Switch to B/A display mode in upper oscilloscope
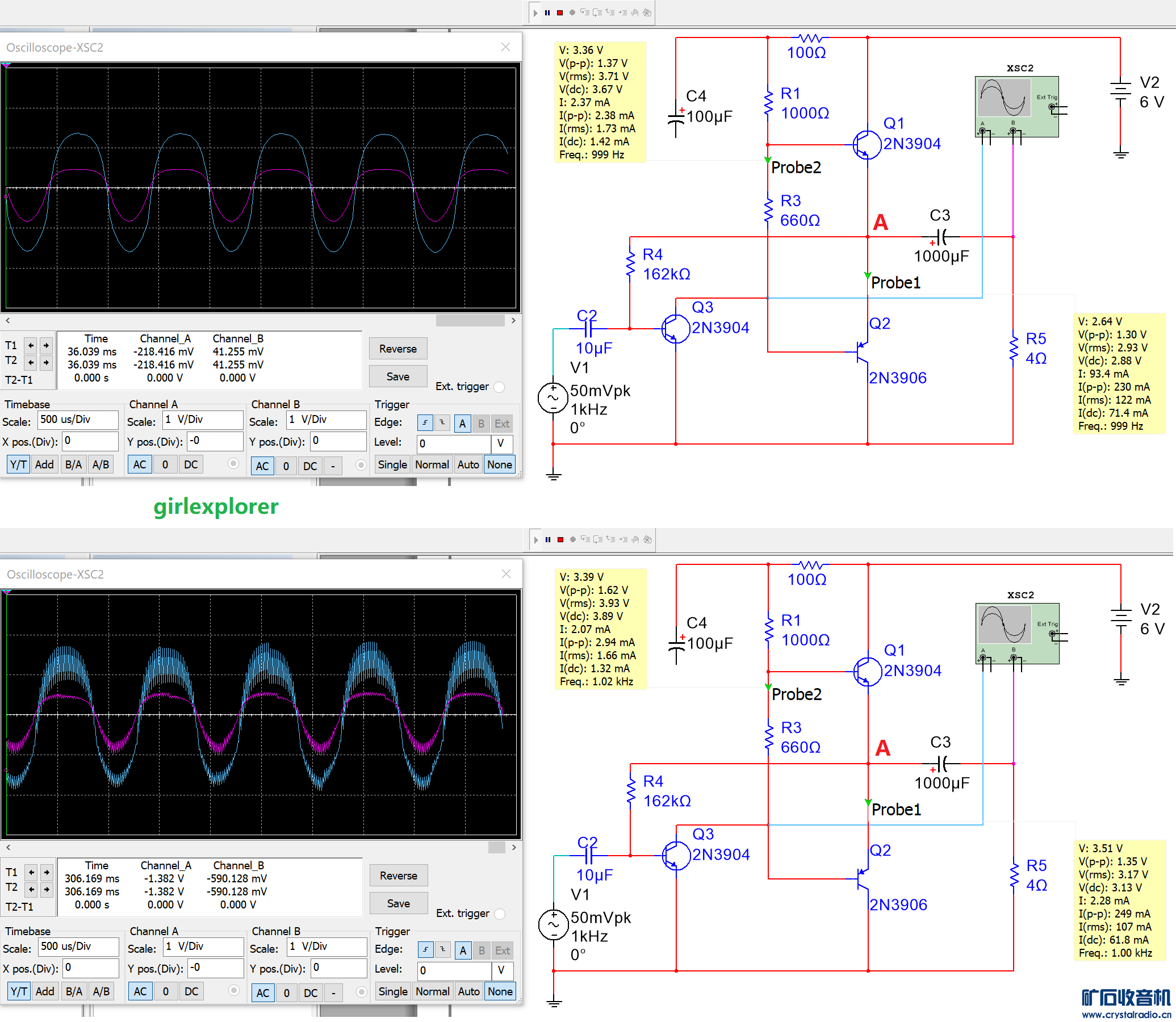1176x1022 pixels. (x=74, y=464)
